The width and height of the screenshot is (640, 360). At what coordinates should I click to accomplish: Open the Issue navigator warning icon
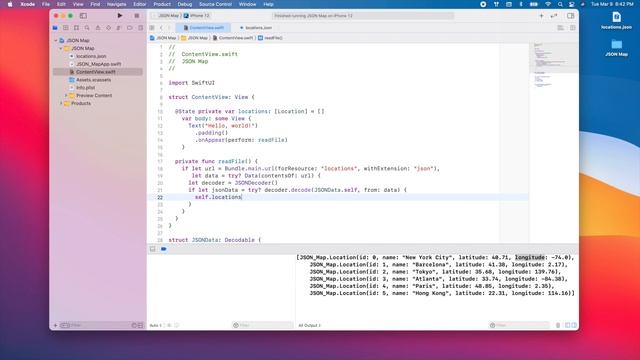(98, 28)
